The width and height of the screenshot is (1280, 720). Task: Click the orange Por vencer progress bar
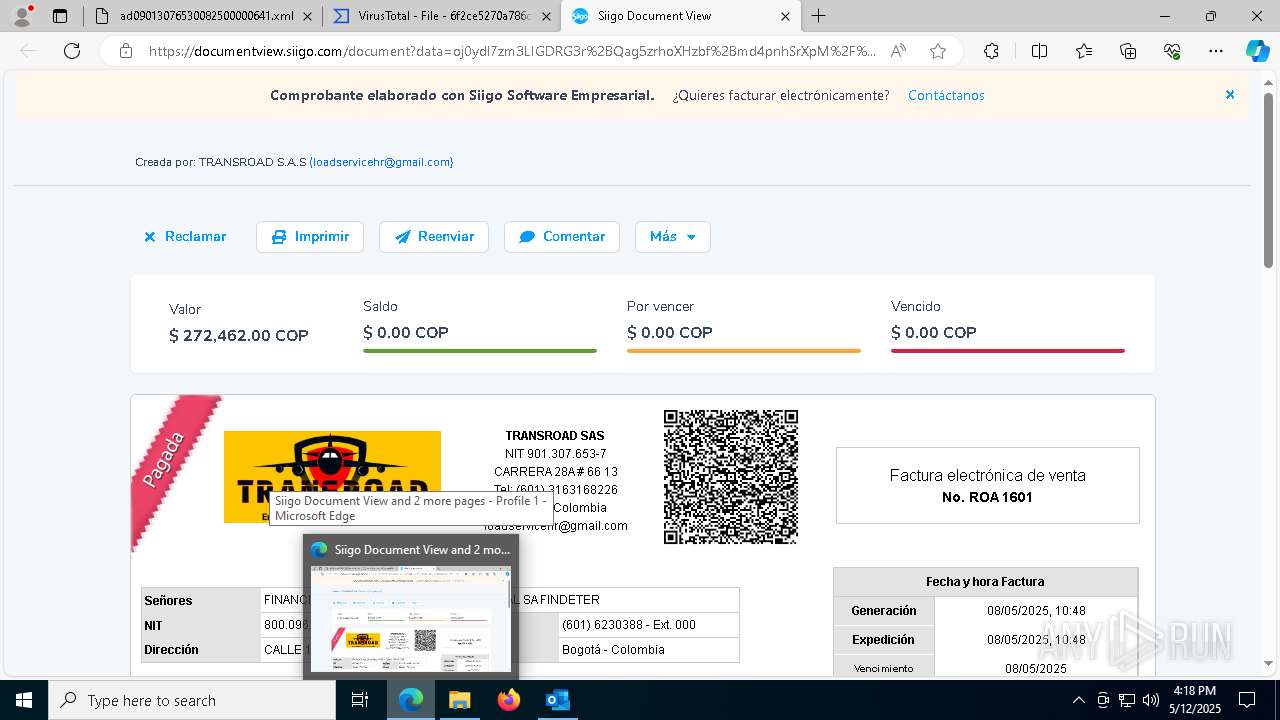pyautogui.click(x=744, y=351)
